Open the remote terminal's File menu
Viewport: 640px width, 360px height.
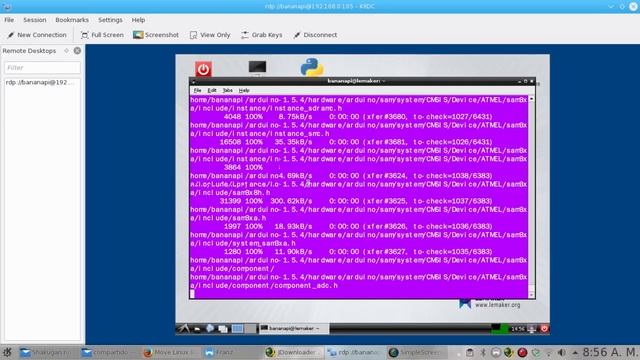pyautogui.click(x=198, y=90)
